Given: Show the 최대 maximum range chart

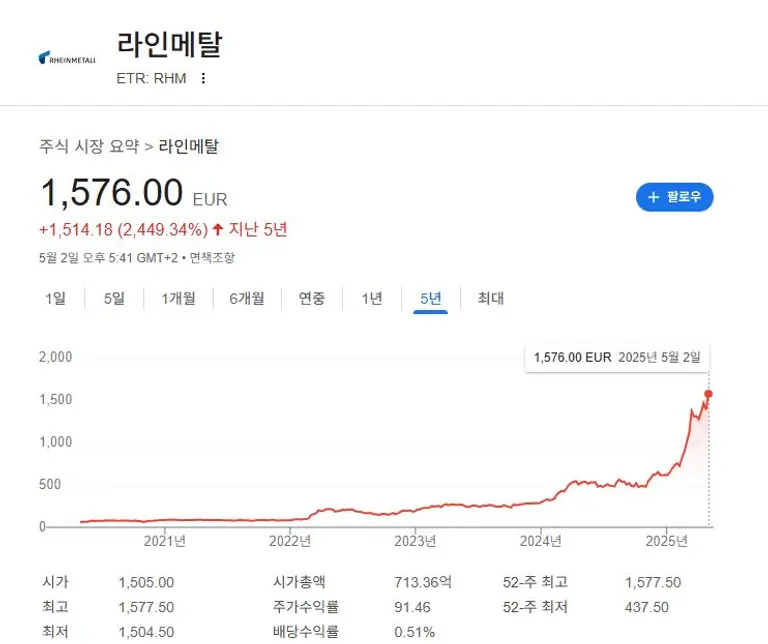Looking at the screenshot, I should click(490, 298).
